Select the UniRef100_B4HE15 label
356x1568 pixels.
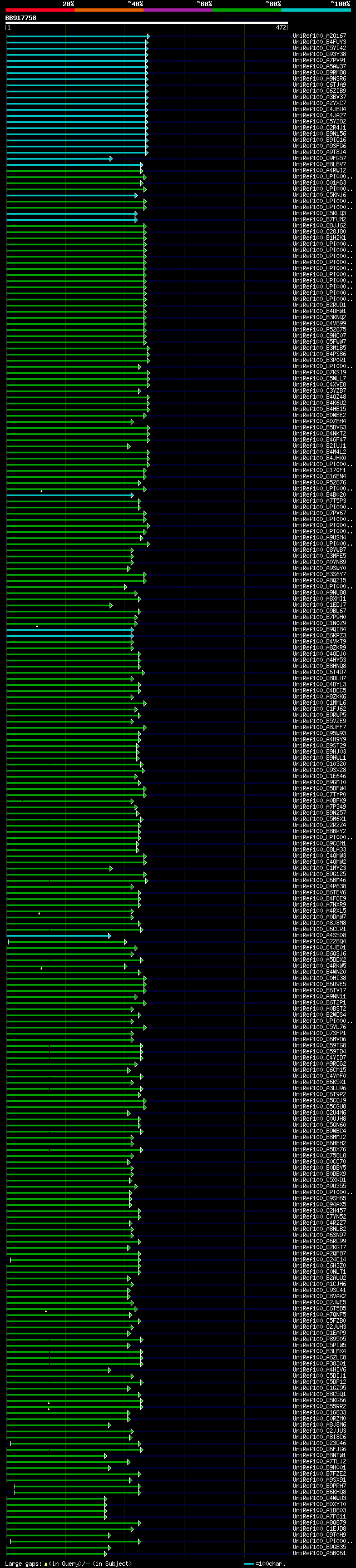pyautogui.click(x=319, y=409)
